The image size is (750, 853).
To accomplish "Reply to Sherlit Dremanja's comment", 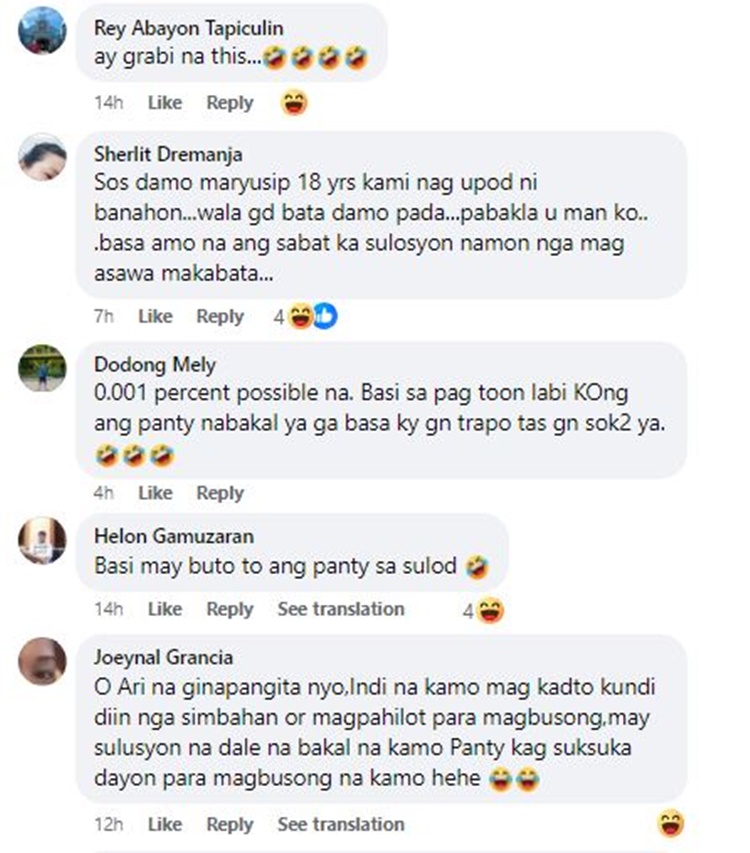I will [x=220, y=316].
